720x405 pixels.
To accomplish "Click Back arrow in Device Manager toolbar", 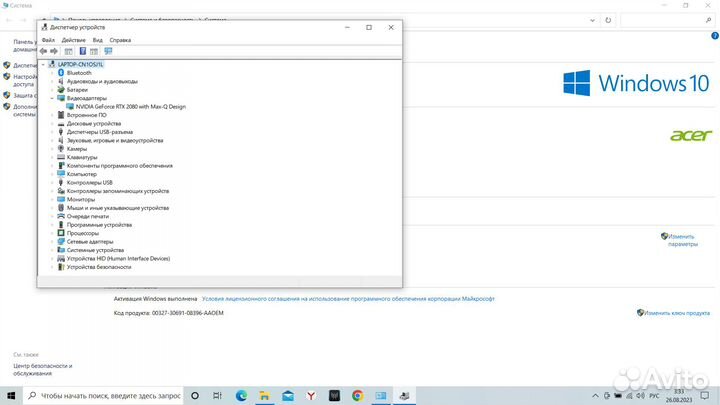I will 43,51.
